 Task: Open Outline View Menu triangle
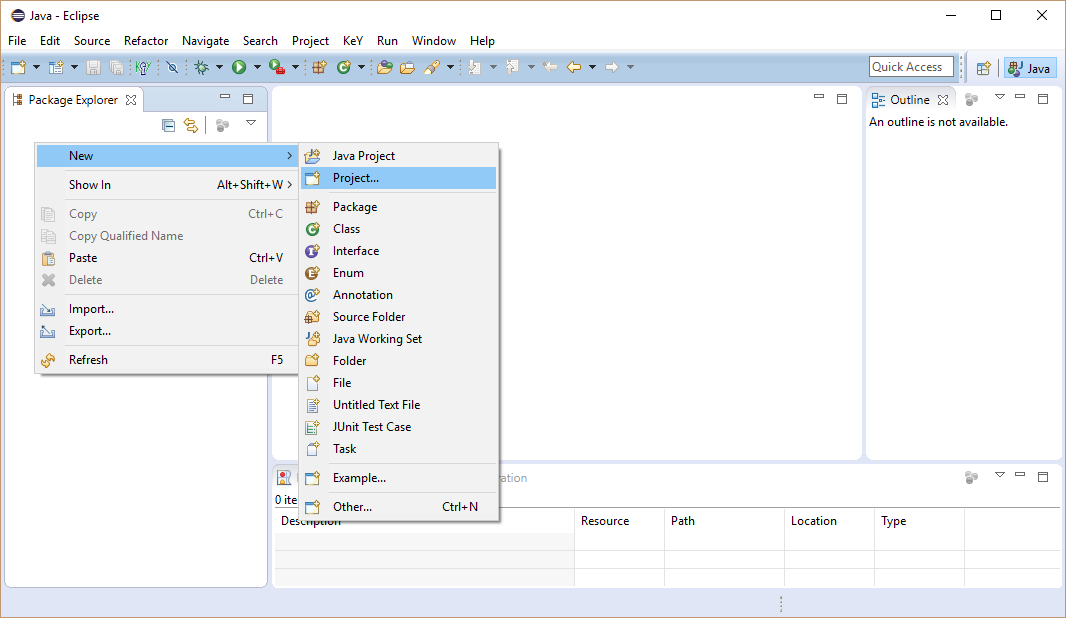click(999, 97)
